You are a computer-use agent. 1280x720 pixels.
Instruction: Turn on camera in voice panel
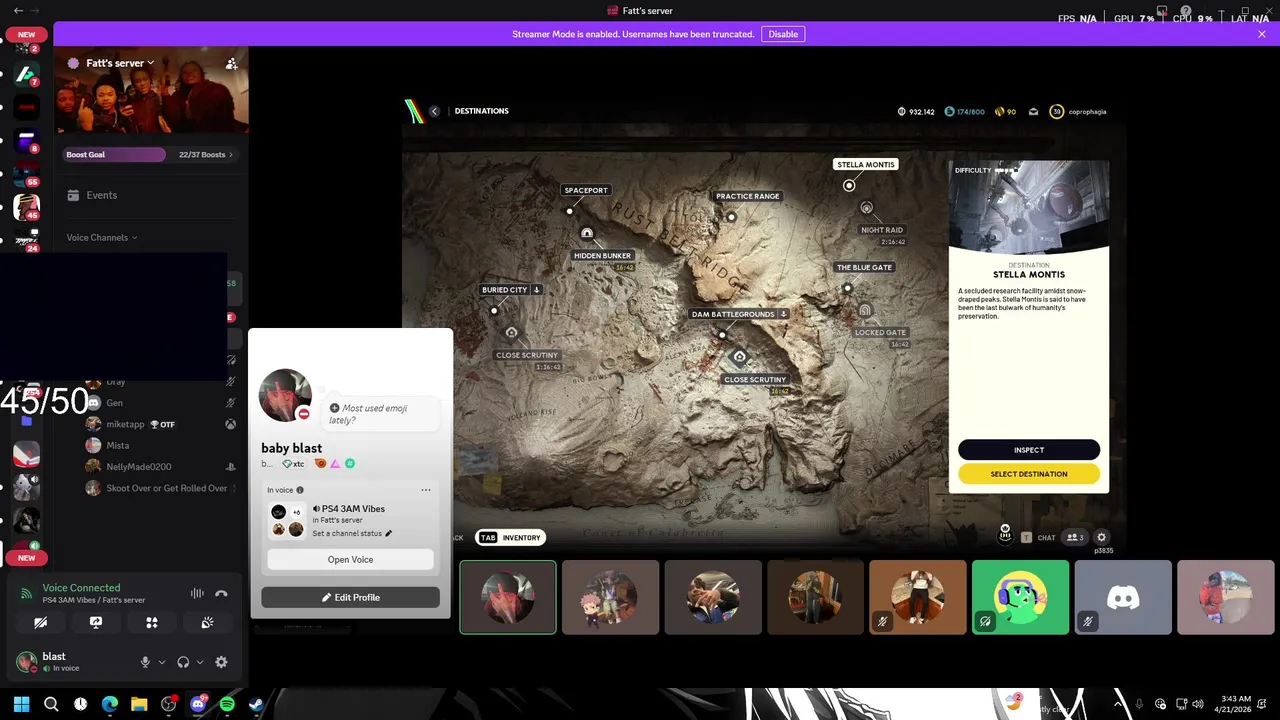click(x=40, y=622)
